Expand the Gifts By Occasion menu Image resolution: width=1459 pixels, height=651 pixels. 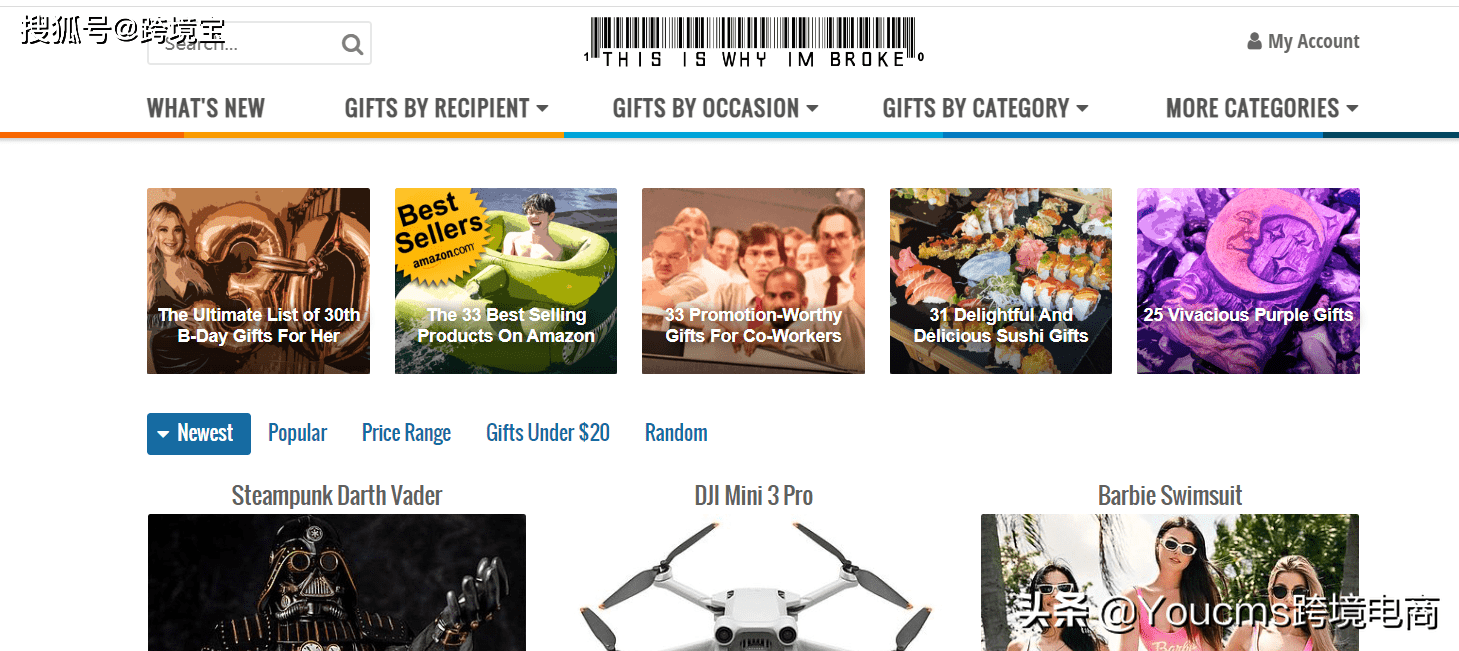(x=715, y=108)
